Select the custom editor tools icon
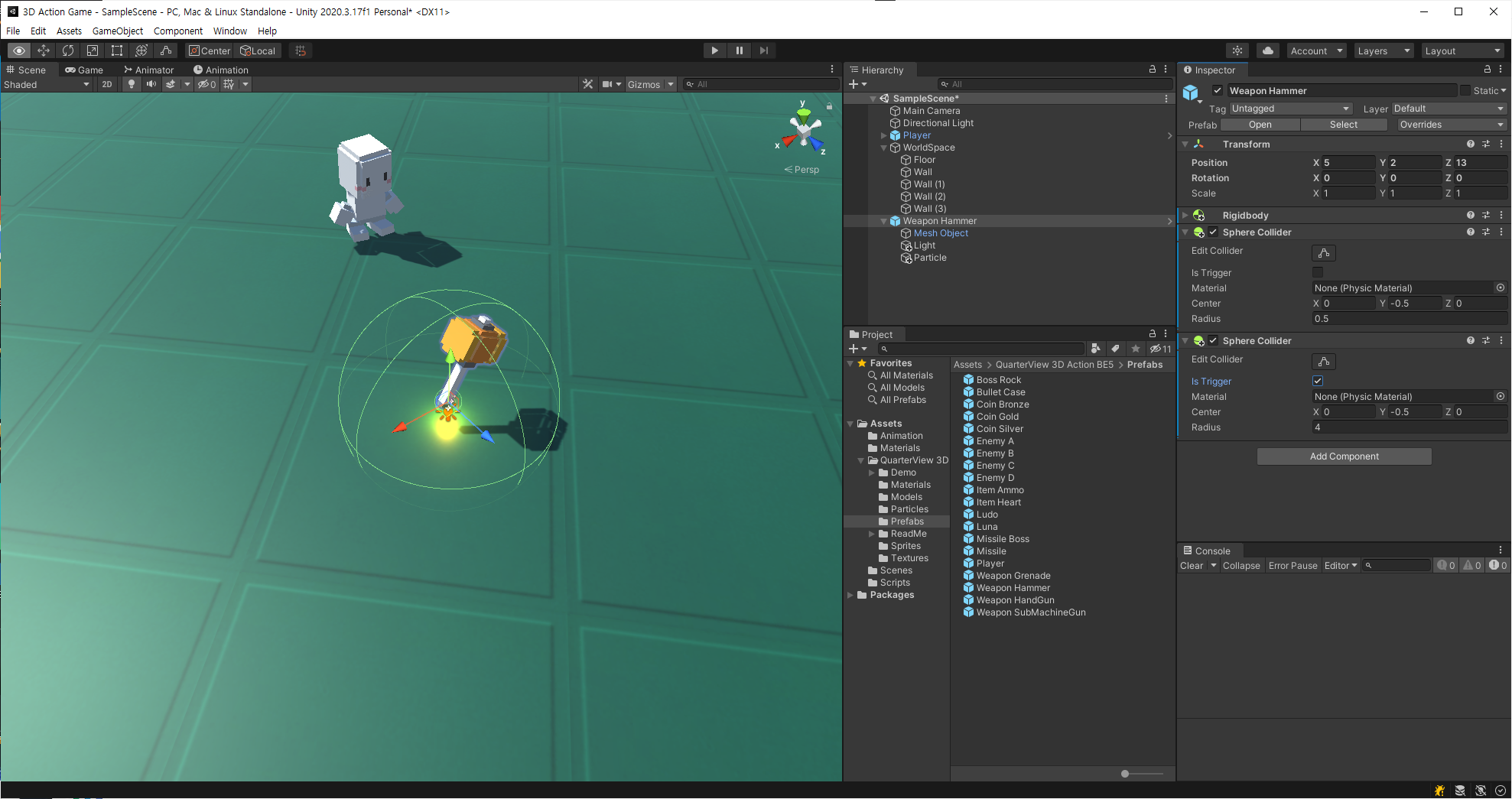This screenshot has width=1512, height=799. click(166, 50)
